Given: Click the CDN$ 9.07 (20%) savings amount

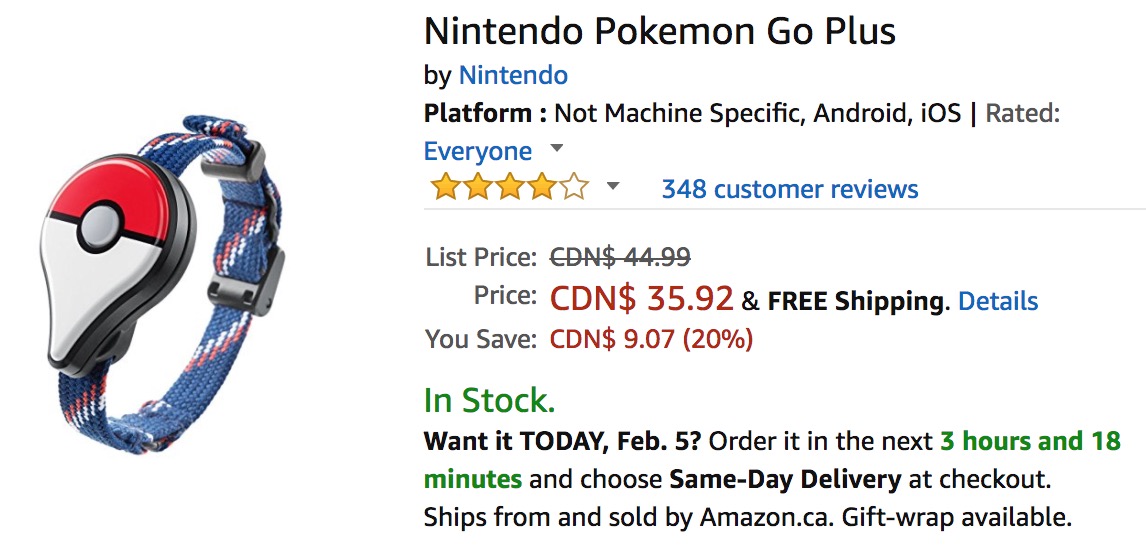Looking at the screenshot, I should (x=651, y=339).
